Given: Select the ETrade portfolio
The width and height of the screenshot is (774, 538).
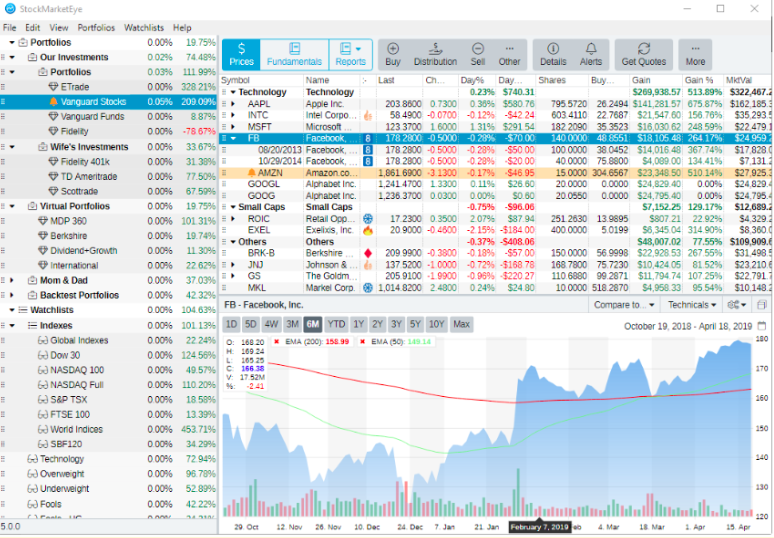Looking at the screenshot, I should 109,87.
